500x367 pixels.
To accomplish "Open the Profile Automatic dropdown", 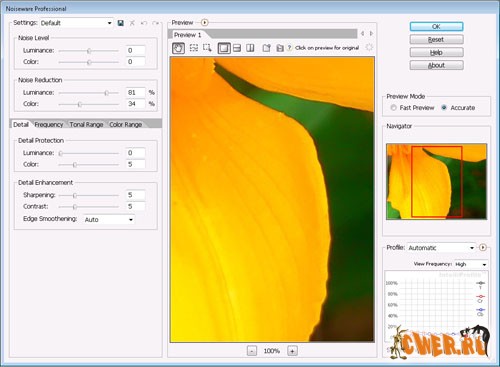I will tap(441, 248).
